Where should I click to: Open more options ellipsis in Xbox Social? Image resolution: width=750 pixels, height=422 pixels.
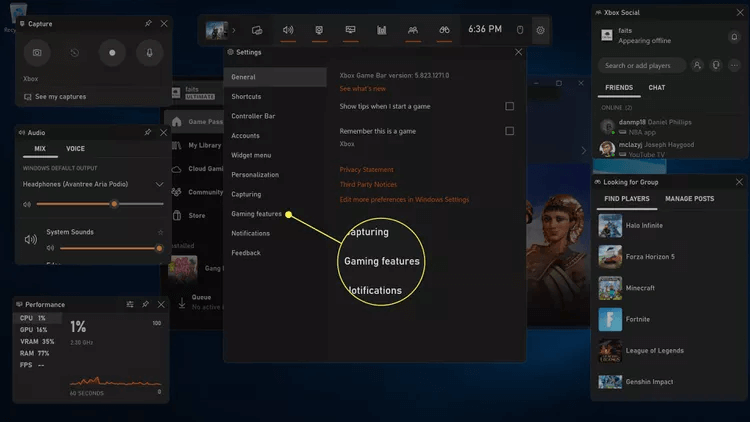tap(734, 66)
